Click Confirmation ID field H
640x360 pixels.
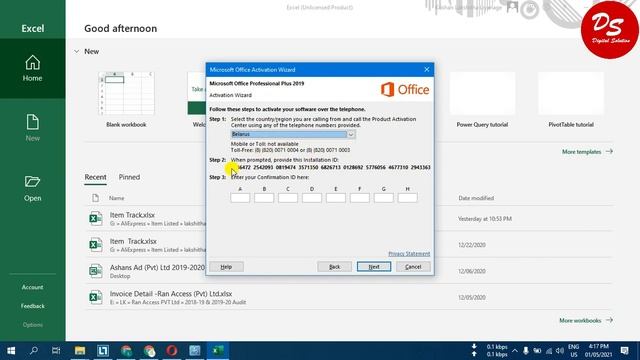coord(407,198)
